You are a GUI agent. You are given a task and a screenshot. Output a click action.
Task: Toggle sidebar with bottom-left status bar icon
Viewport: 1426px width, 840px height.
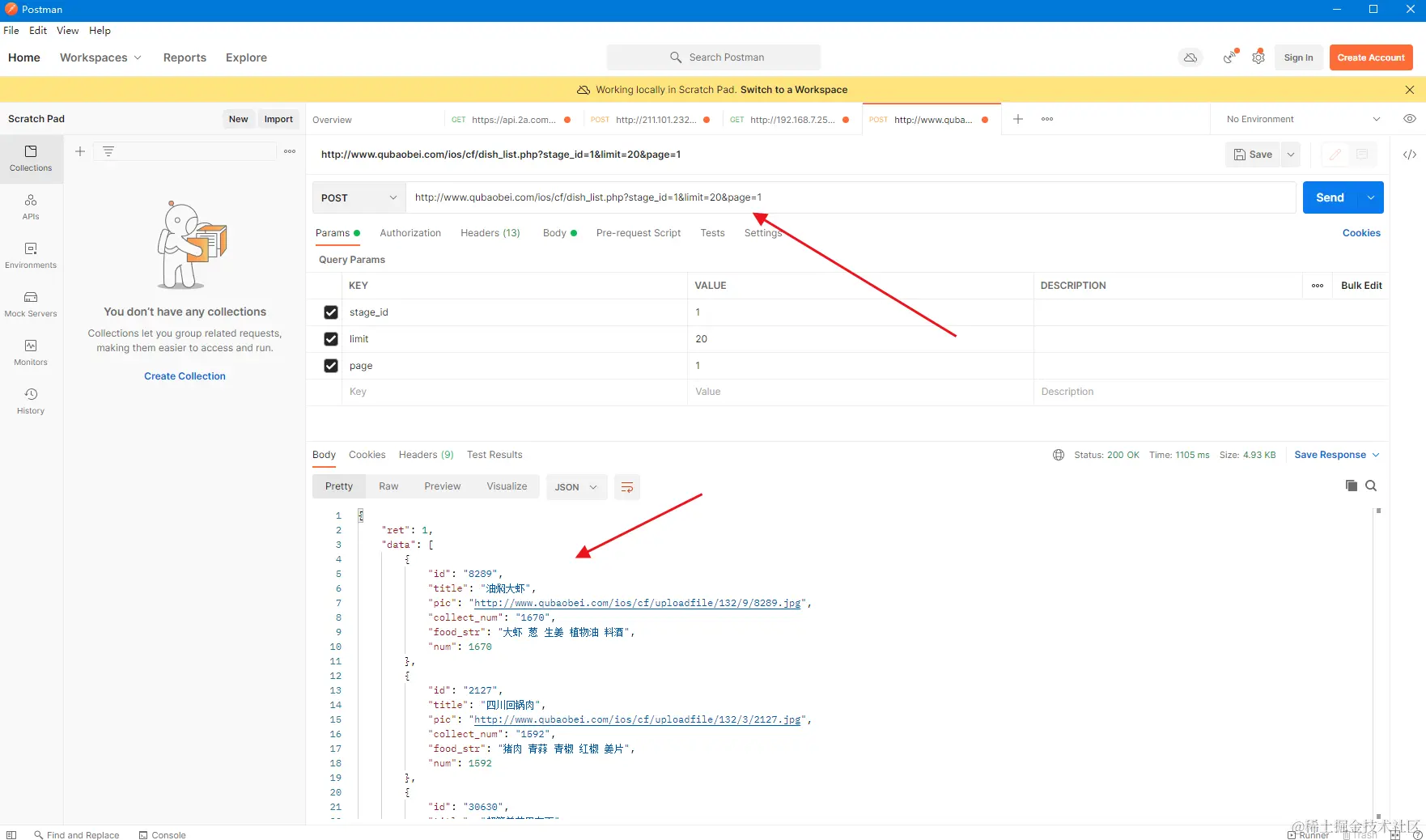11,835
